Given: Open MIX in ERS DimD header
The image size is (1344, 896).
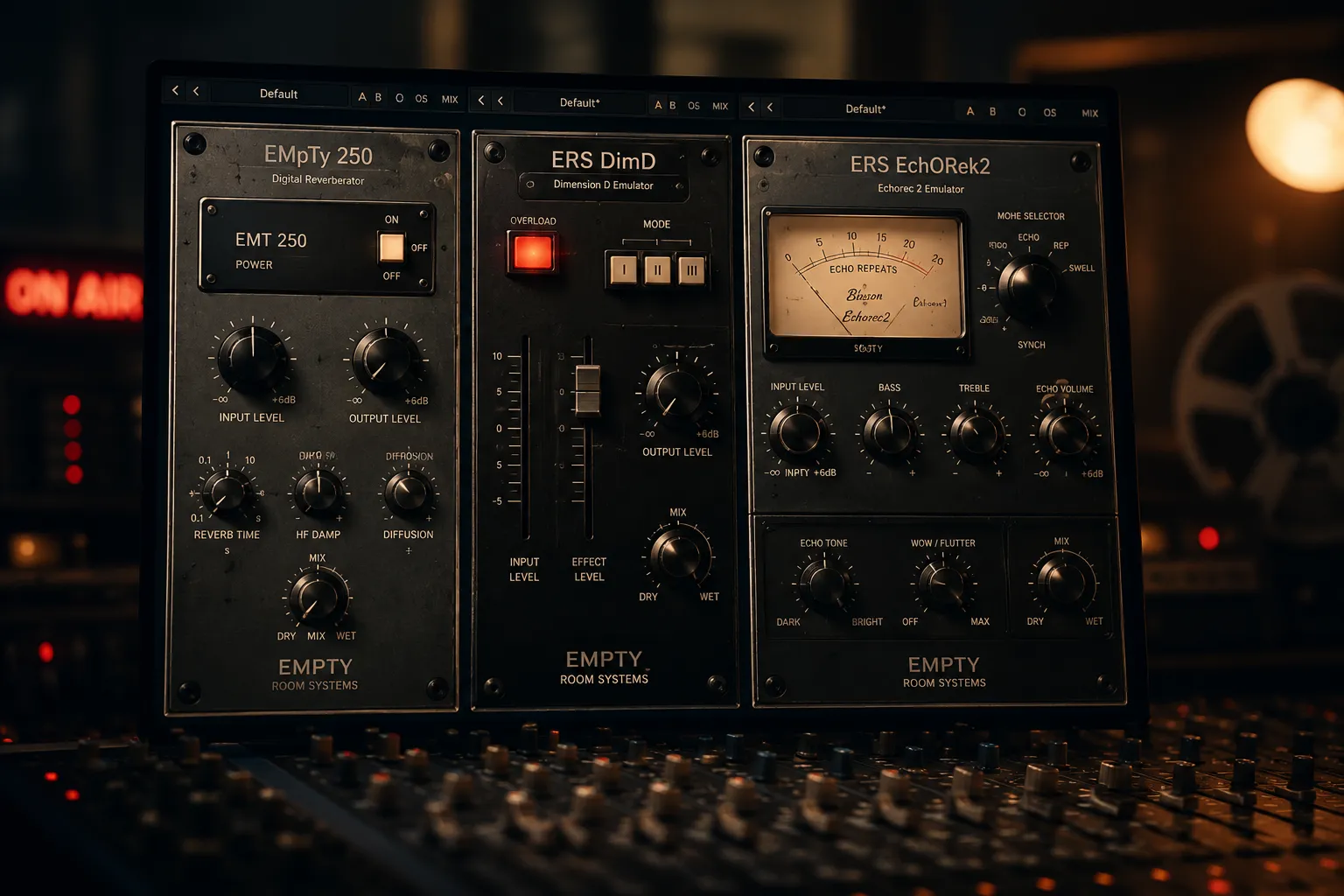Looking at the screenshot, I should (x=720, y=107).
